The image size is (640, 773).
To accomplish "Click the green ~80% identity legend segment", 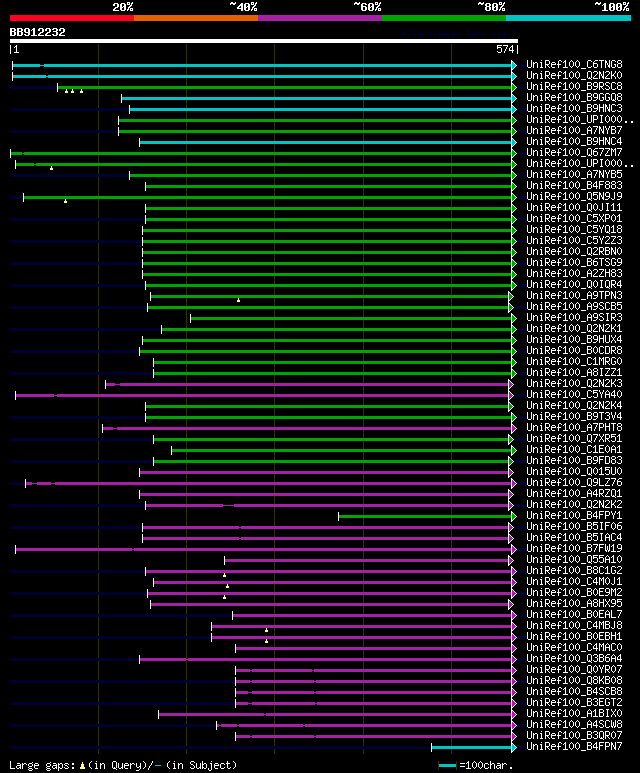I will coord(444,18).
